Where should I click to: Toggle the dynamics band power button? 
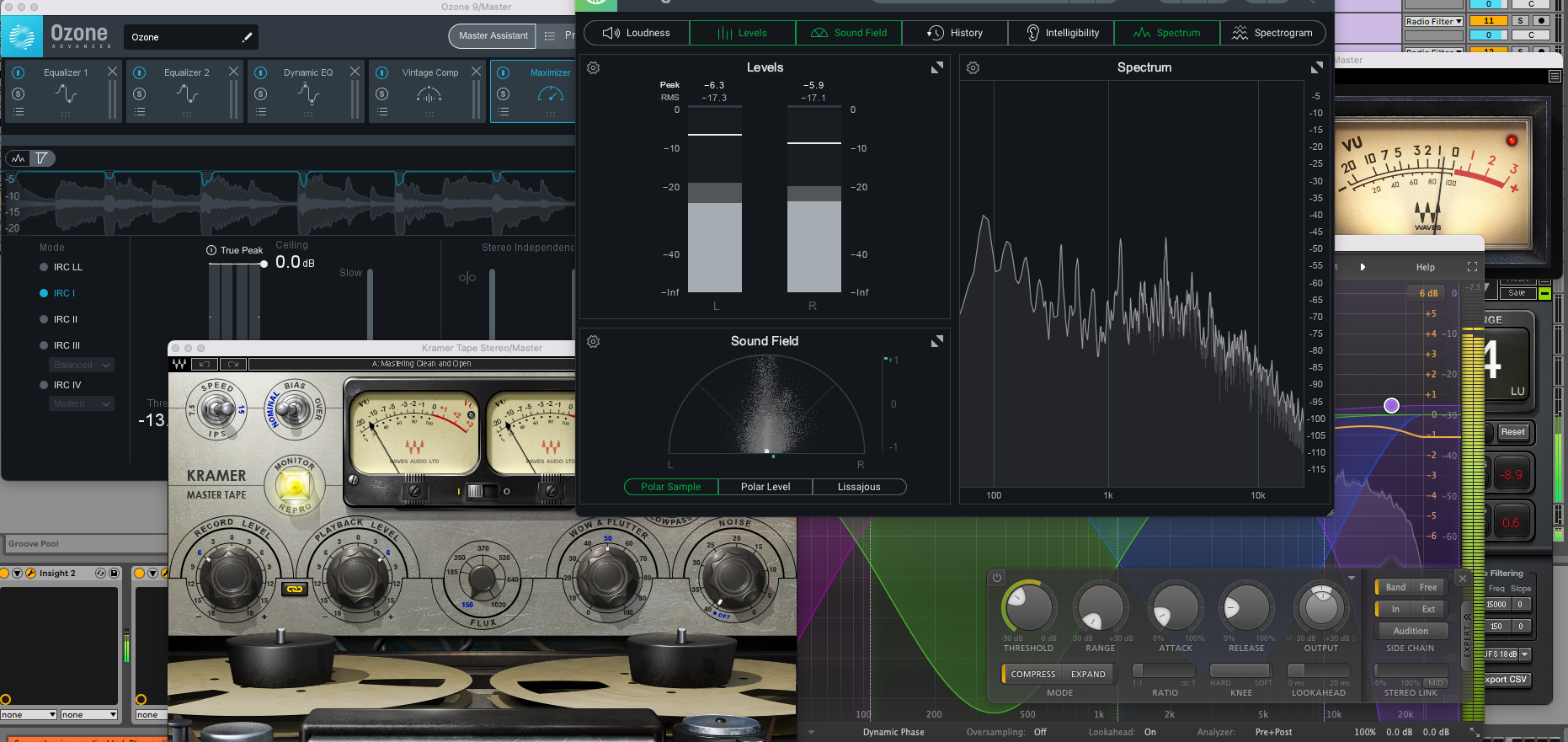[997, 578]
